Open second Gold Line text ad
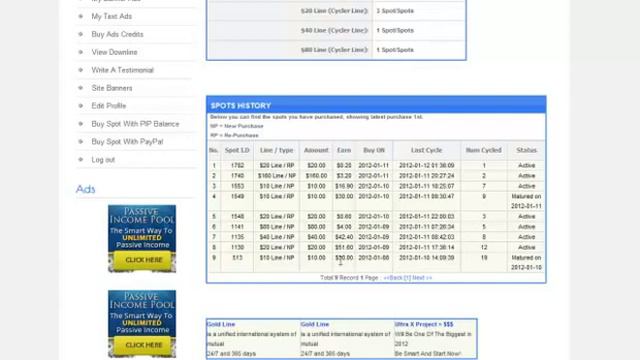This screenshot has width=640, height=360. click(315, 324)
